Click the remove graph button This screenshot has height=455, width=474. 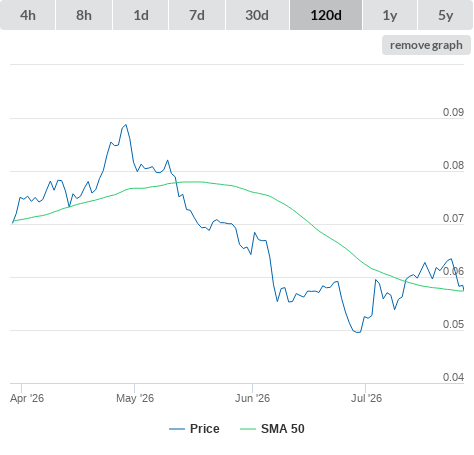pyautogui.click(x=426, y=45)
